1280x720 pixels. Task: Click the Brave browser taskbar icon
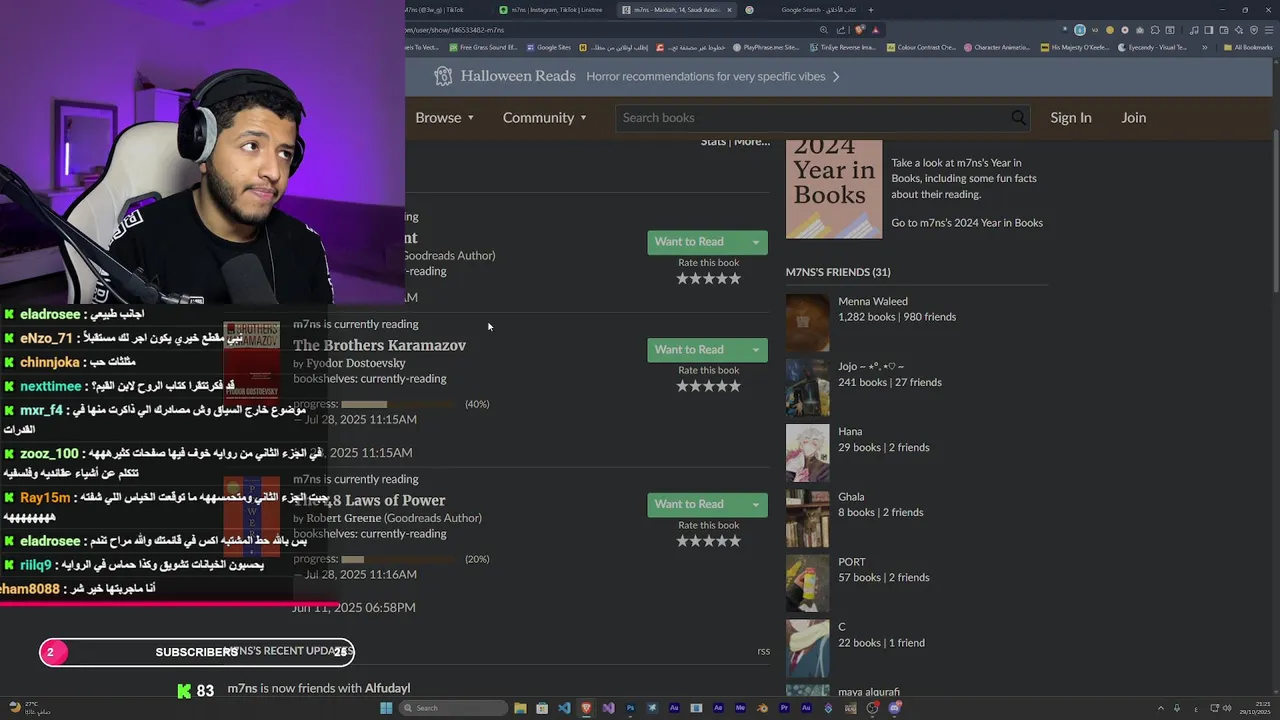click(586, 708)
